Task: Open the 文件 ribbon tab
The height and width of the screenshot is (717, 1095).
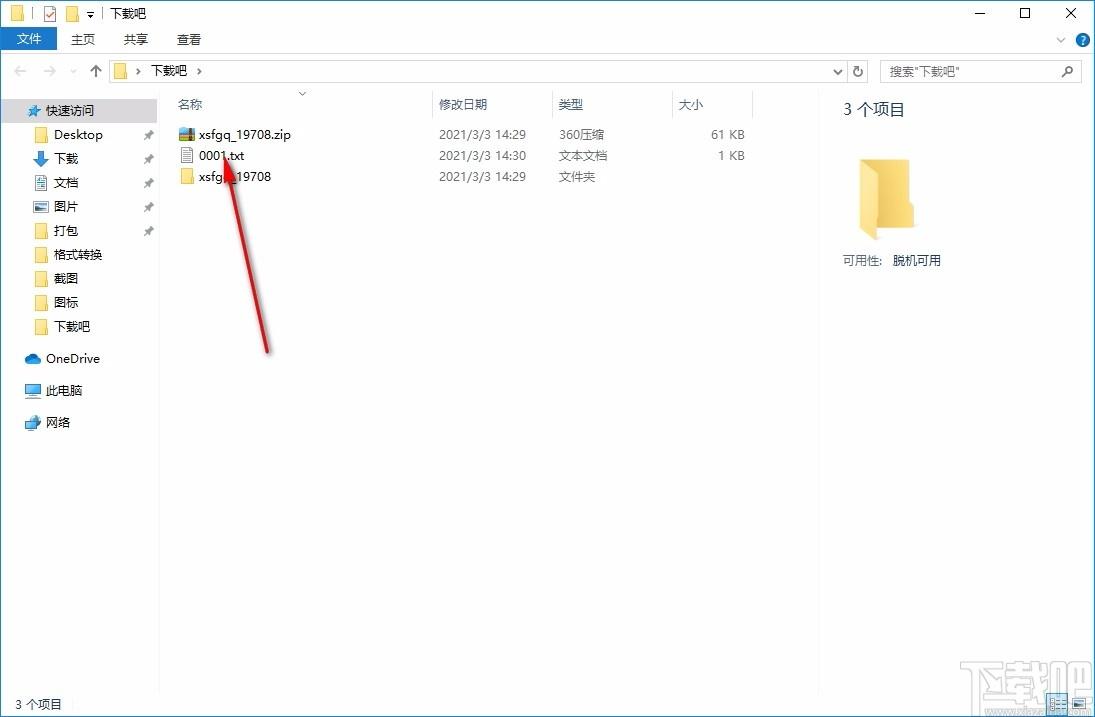Action: pos(29,39)
